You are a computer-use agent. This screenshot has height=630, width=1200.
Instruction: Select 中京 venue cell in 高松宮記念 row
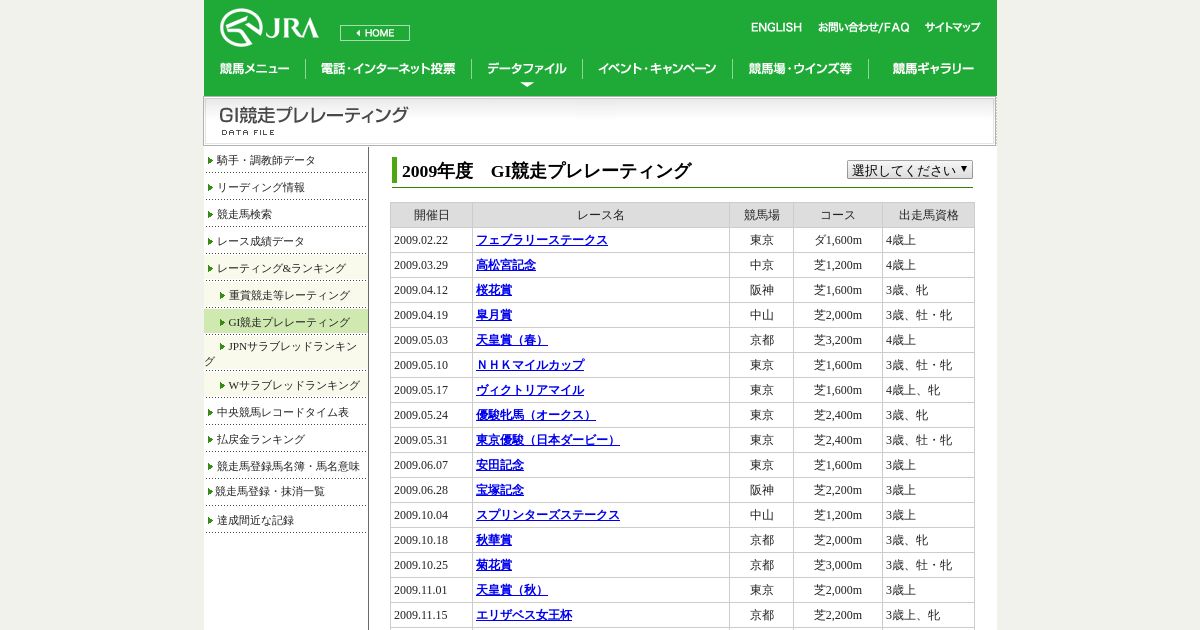762,265
